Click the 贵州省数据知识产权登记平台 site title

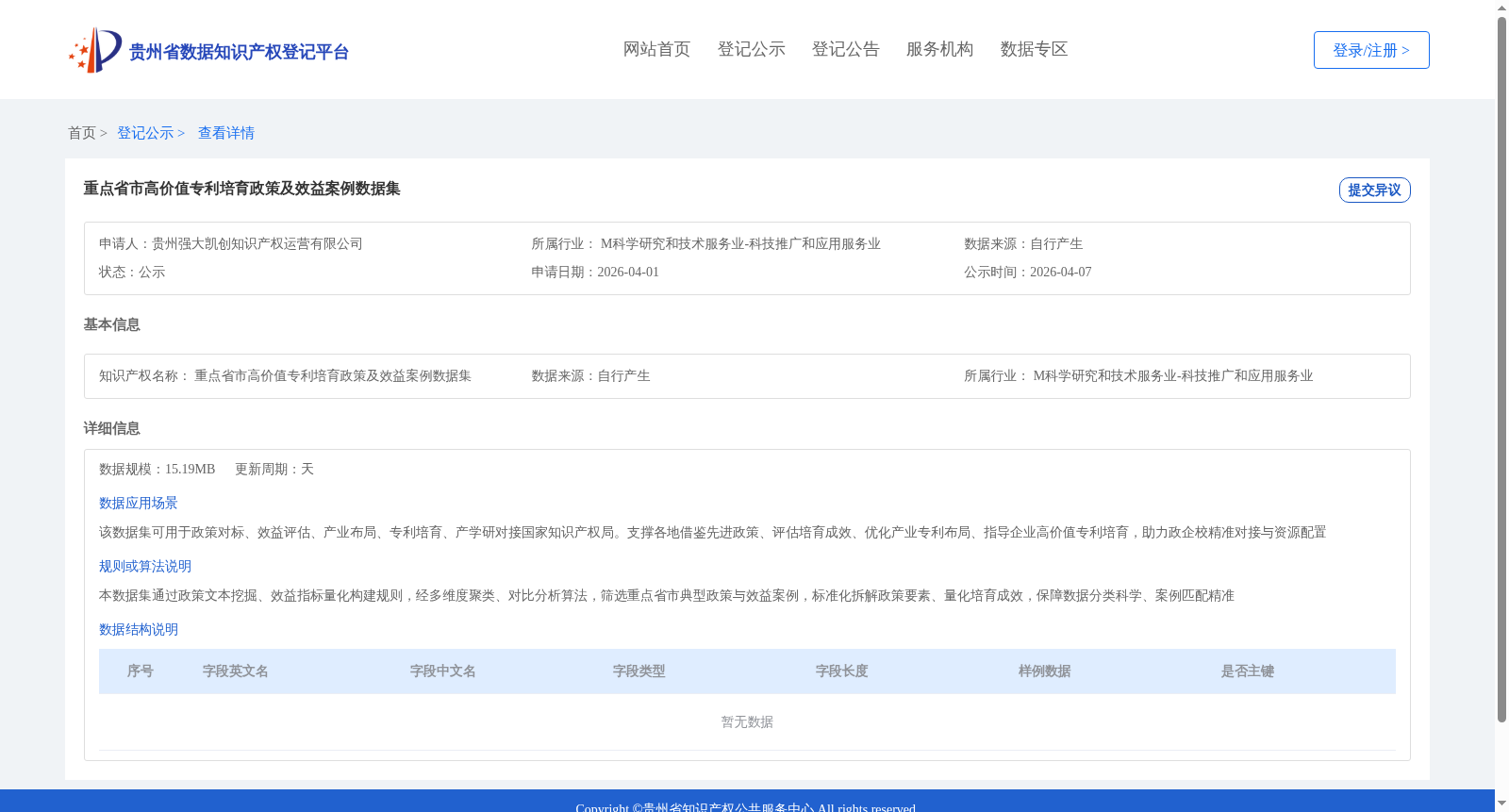239,52
